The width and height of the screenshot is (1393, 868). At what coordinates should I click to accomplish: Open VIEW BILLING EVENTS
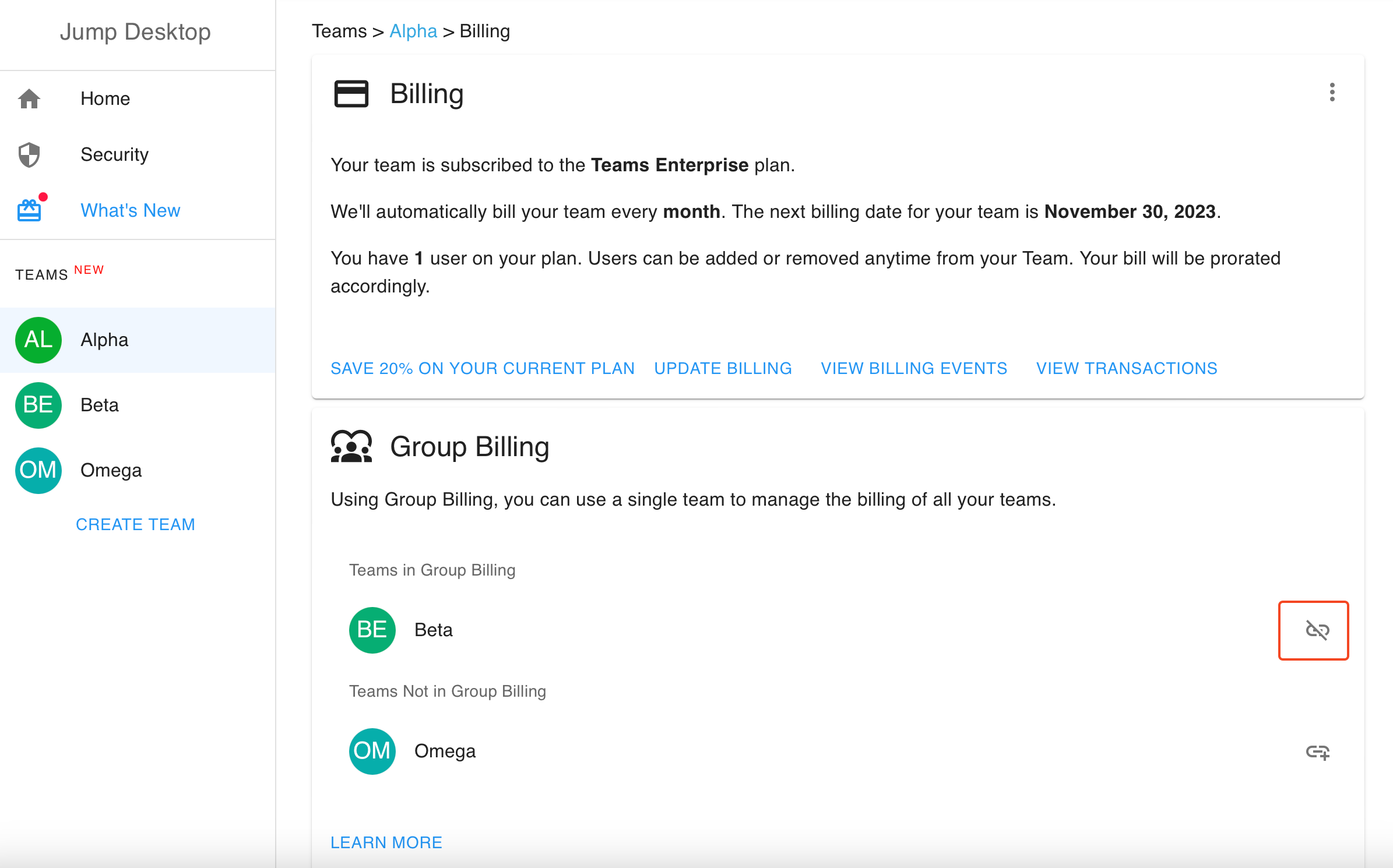point(914,368)
